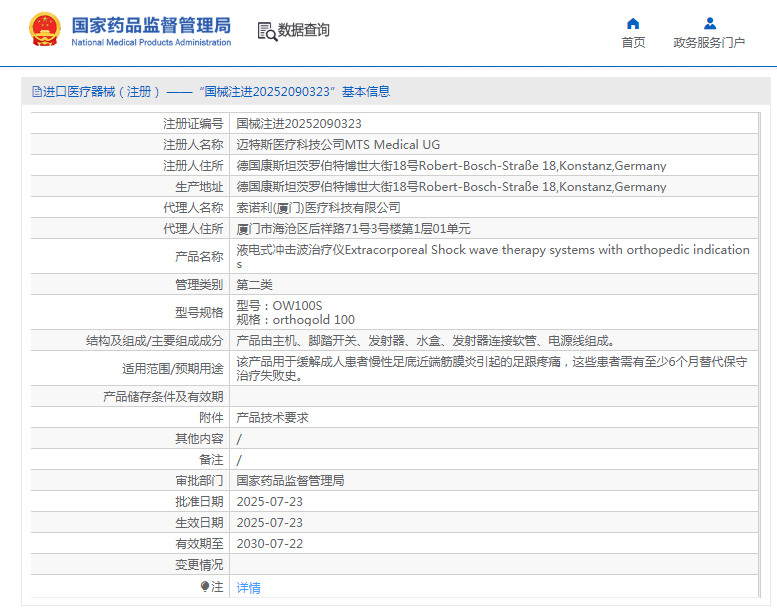Select 液电式冲击波治疗仪 product name

point(493,256)
